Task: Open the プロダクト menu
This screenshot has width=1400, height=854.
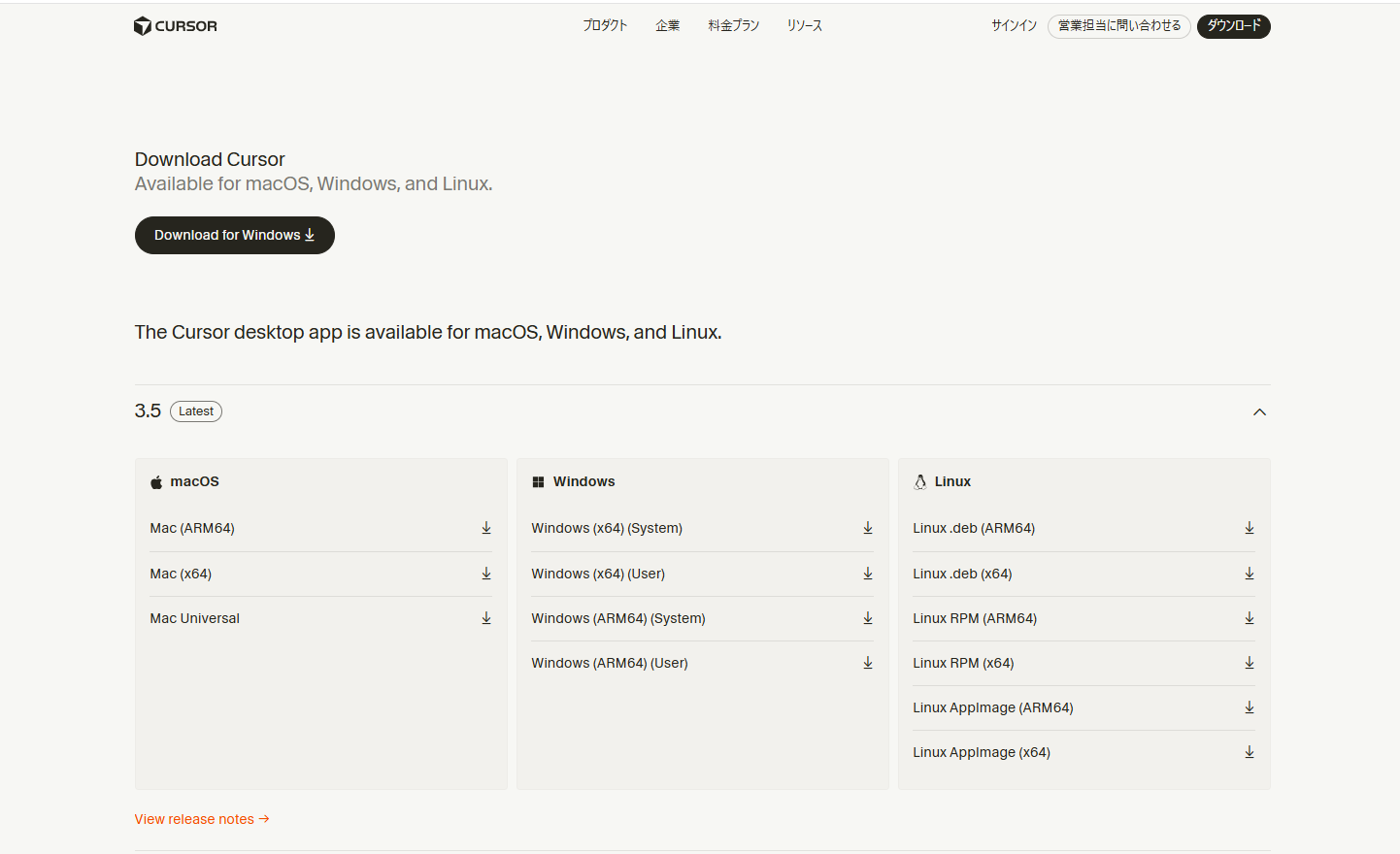Action: pos(605,26)
